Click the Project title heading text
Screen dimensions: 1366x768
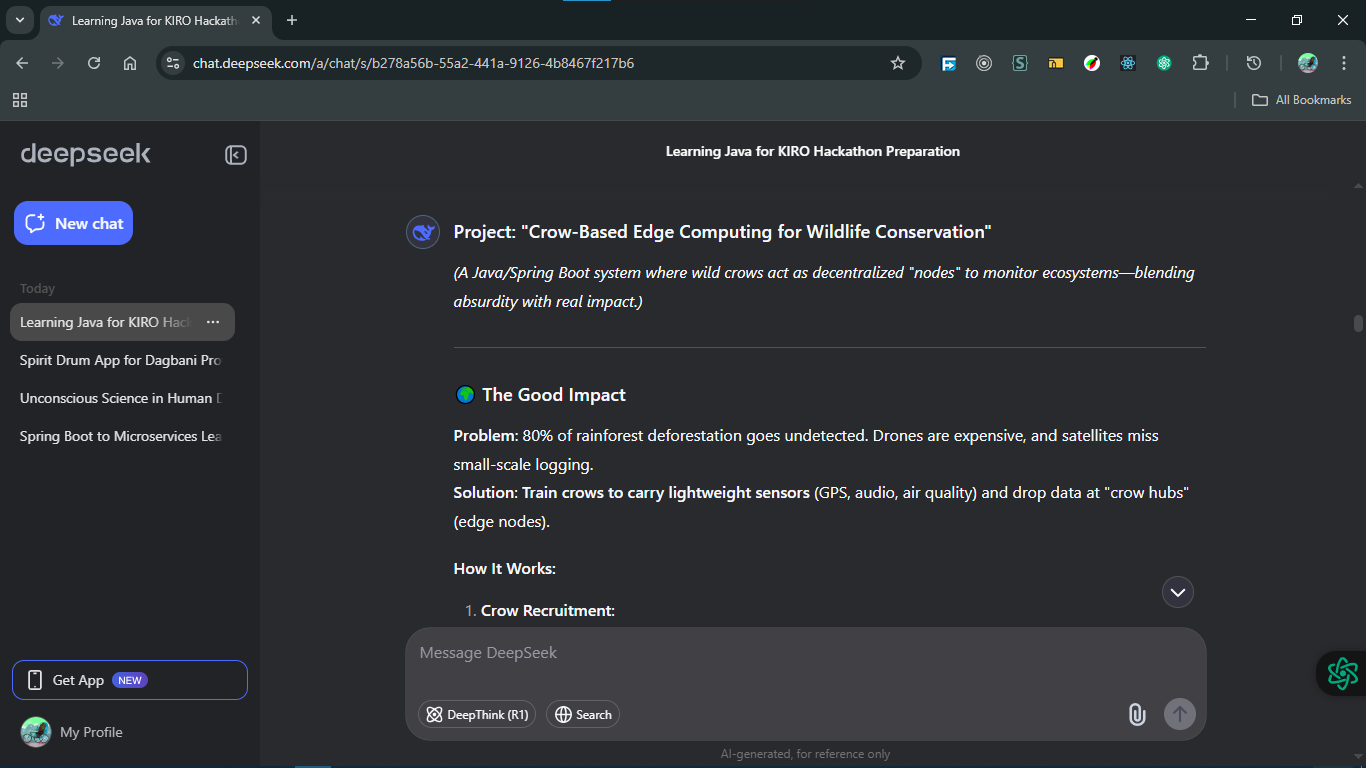pos(723,232)
